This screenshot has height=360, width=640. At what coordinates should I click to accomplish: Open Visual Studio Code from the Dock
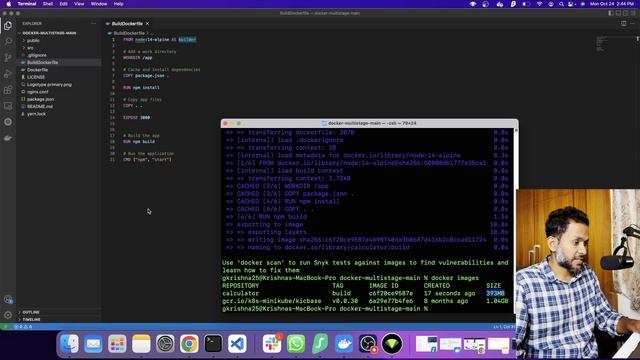237,344
